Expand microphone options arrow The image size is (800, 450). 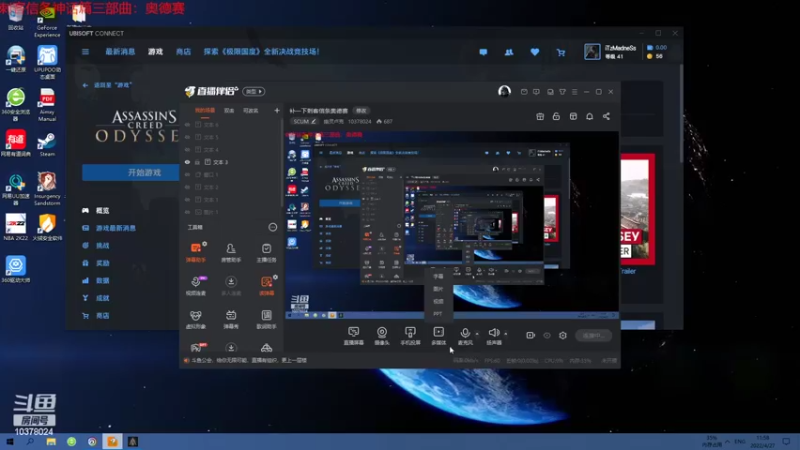pyautogui.click(x=477, y=334)
